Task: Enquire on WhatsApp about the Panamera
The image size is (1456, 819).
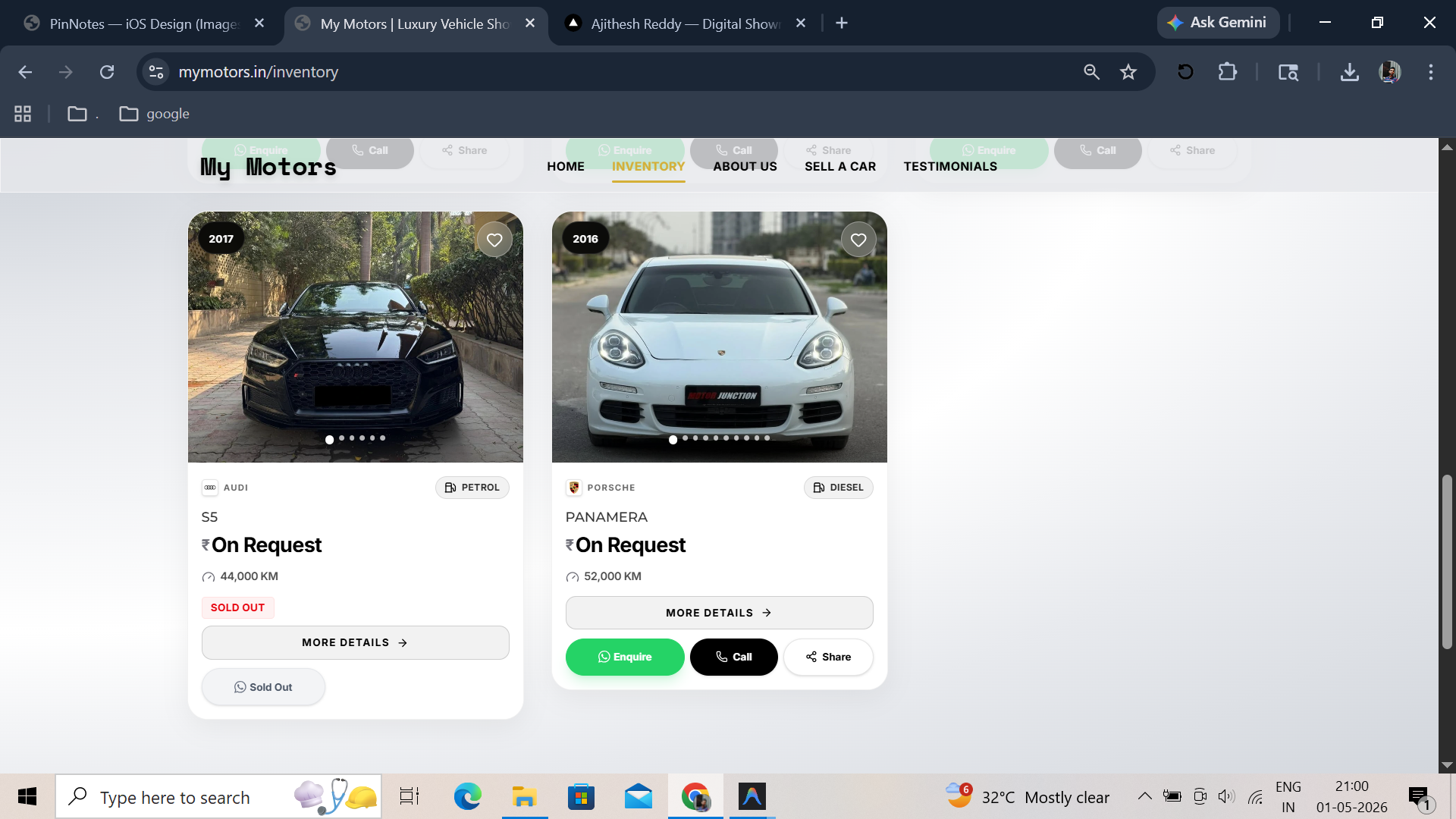Action: tap(625, 657)
